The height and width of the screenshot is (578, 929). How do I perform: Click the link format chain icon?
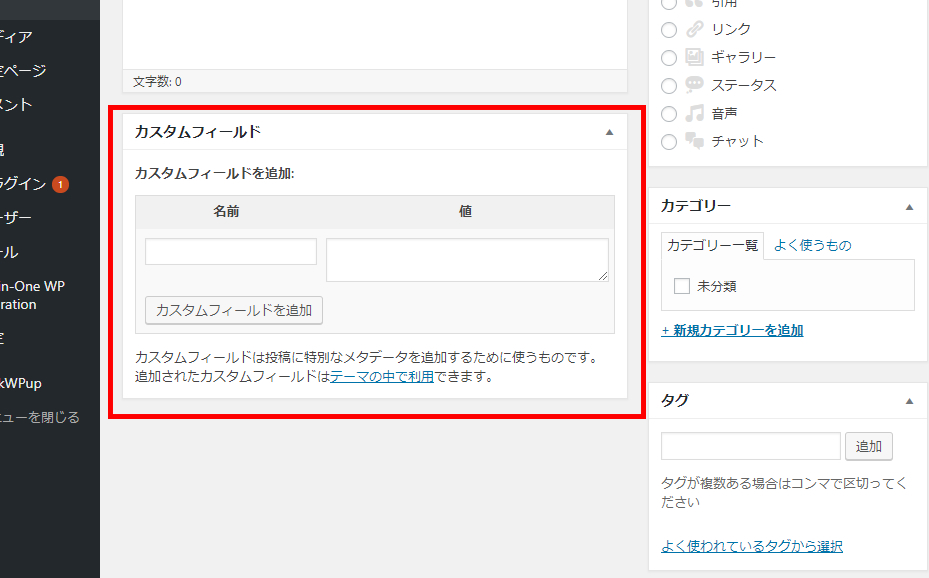pos(695,29)
